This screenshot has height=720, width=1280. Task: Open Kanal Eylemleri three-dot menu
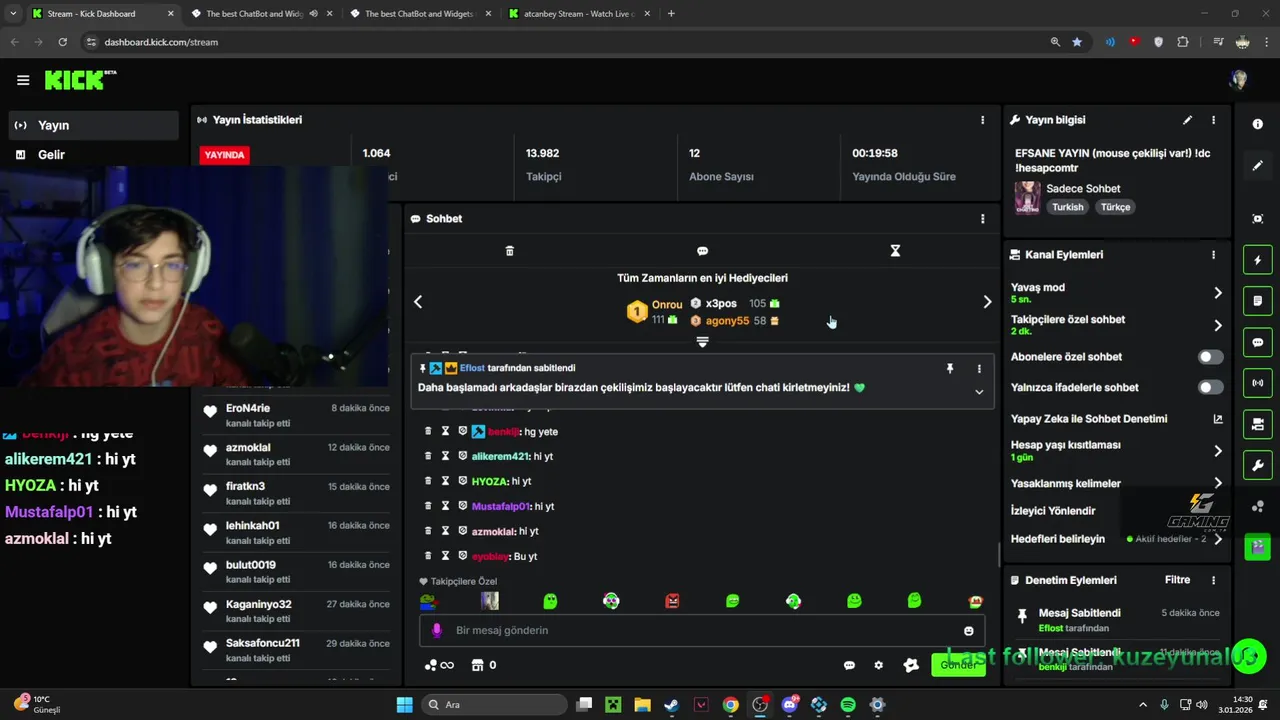coord(1213,255)
